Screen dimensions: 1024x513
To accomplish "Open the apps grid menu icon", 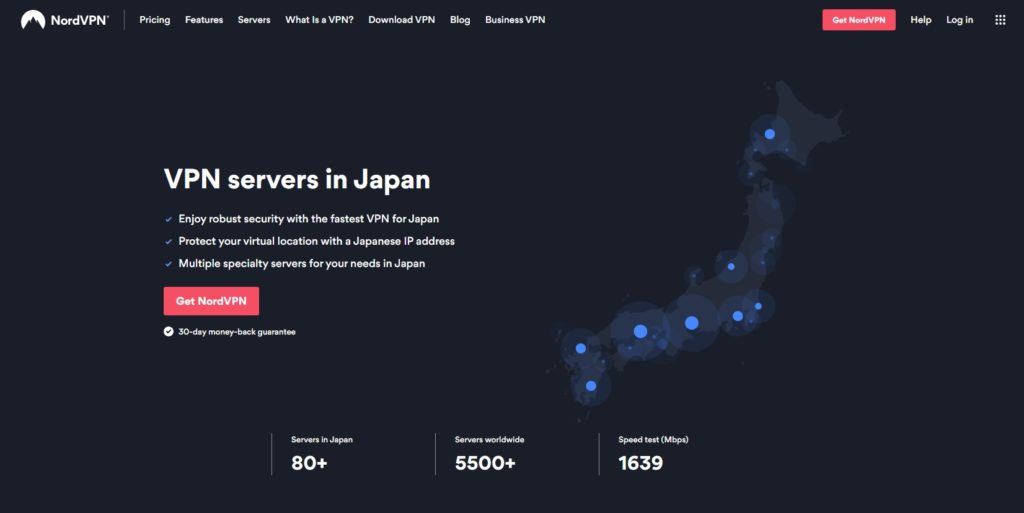I will 1000,20.
